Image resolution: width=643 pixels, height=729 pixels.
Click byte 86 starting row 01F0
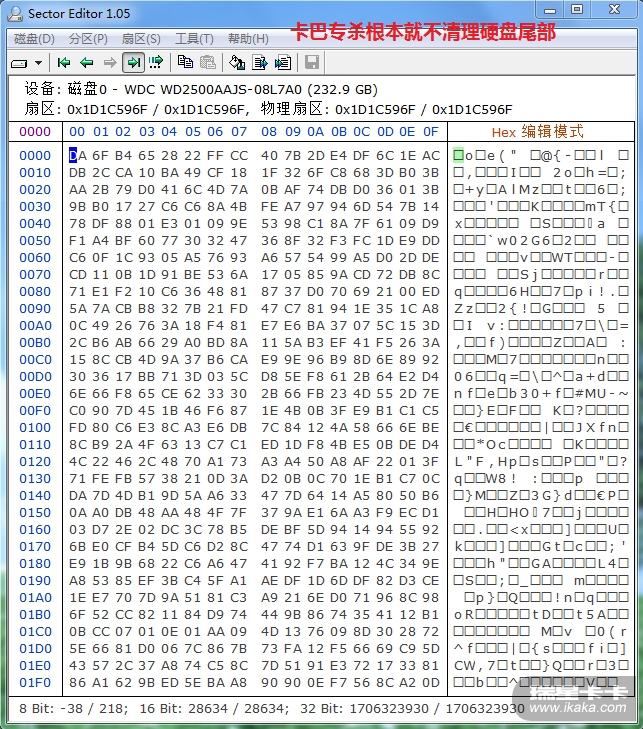point(77,683)
